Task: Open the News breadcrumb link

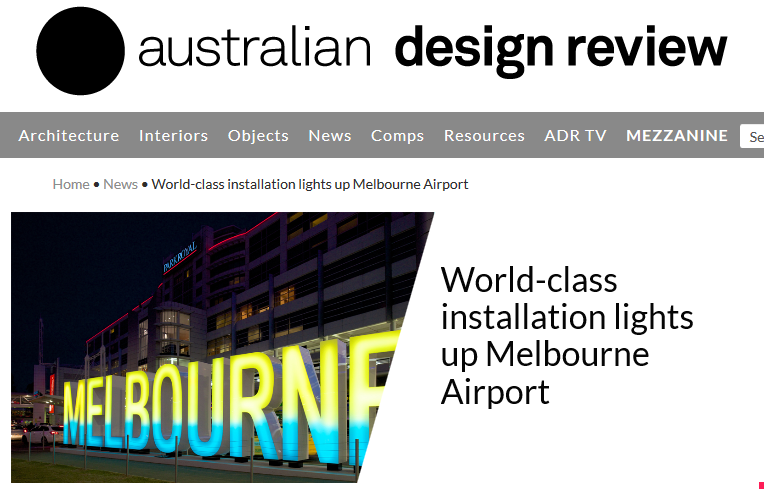Action: (120, 184)
